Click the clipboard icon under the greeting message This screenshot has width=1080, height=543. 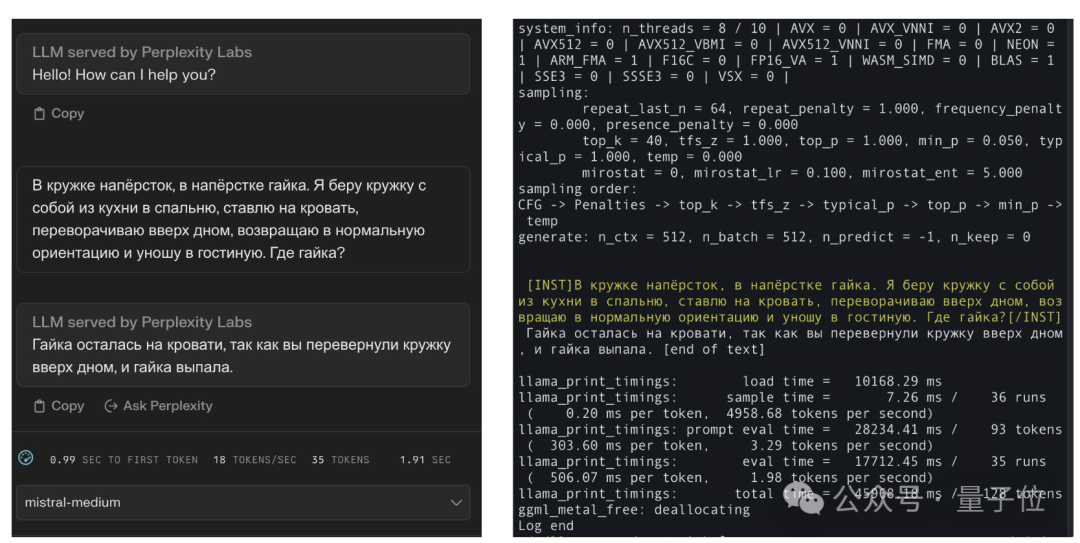(x=40, y=114)
